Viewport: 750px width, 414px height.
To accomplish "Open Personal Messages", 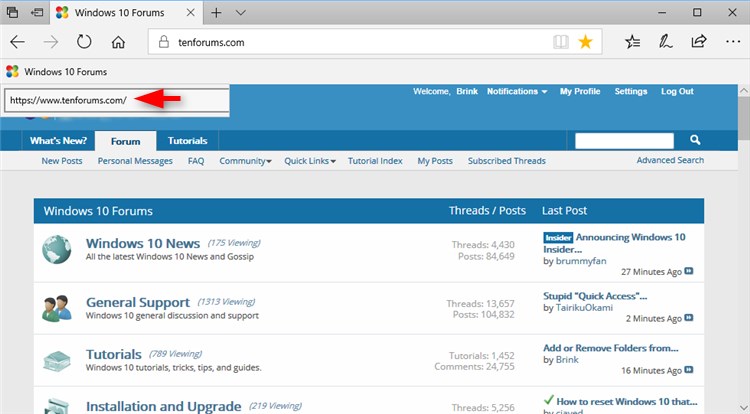I will 135,161.
